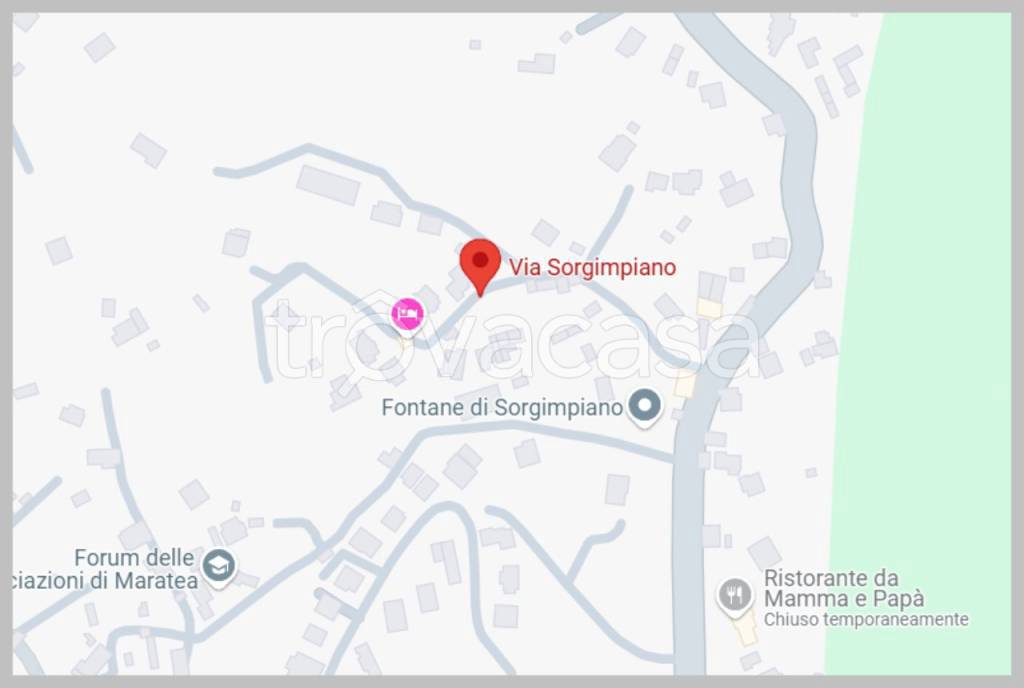Click large rectangular building northwest of pin

coord(328,185)
